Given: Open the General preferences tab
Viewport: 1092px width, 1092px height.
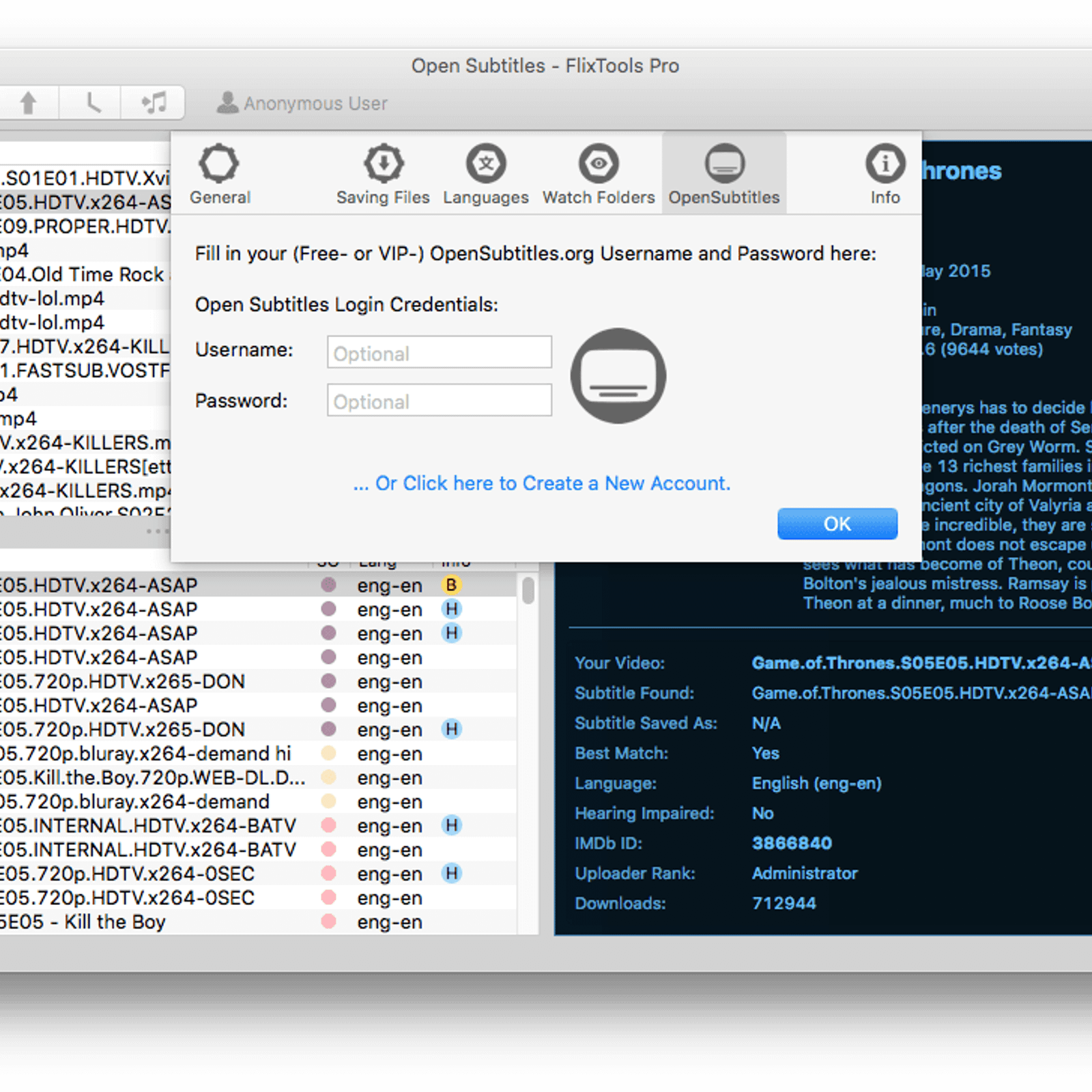Looking at the screenshot, I should tap(219, 174).
